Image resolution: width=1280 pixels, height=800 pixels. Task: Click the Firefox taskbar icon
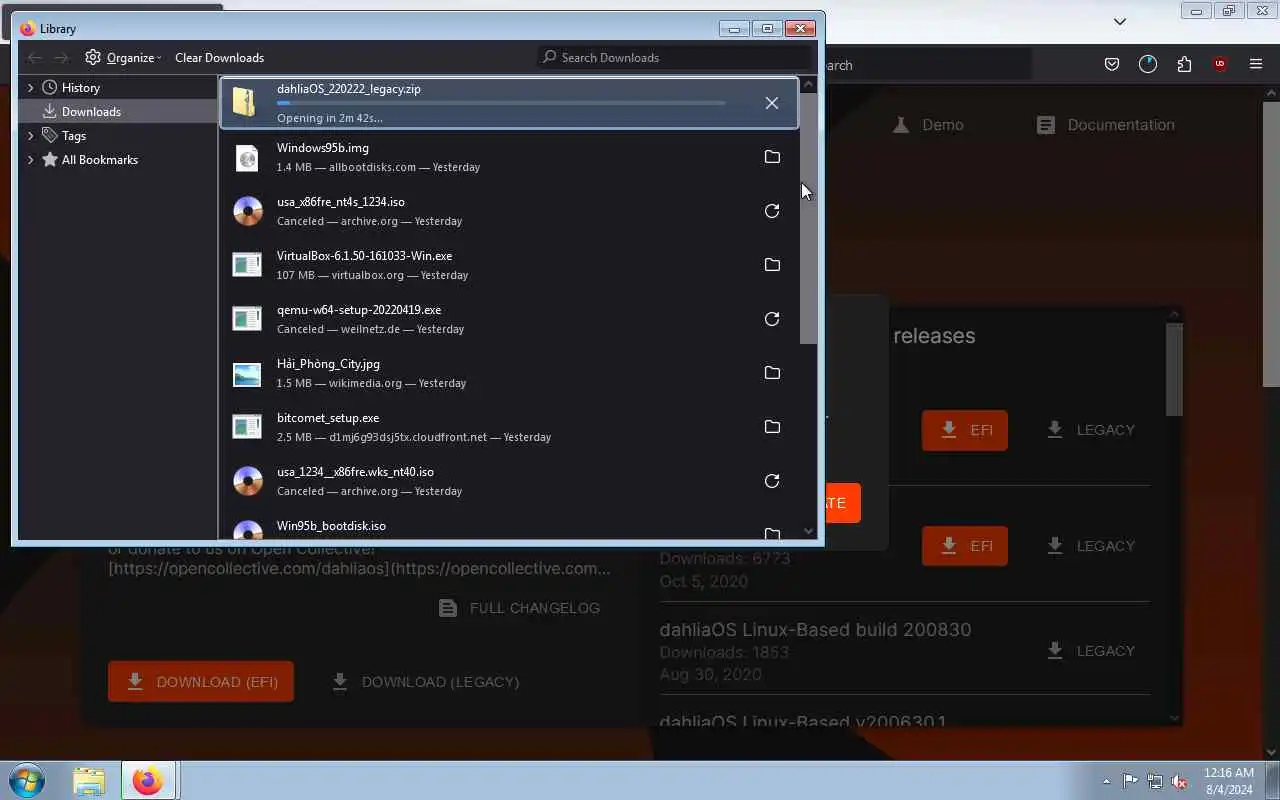(148, 780)
